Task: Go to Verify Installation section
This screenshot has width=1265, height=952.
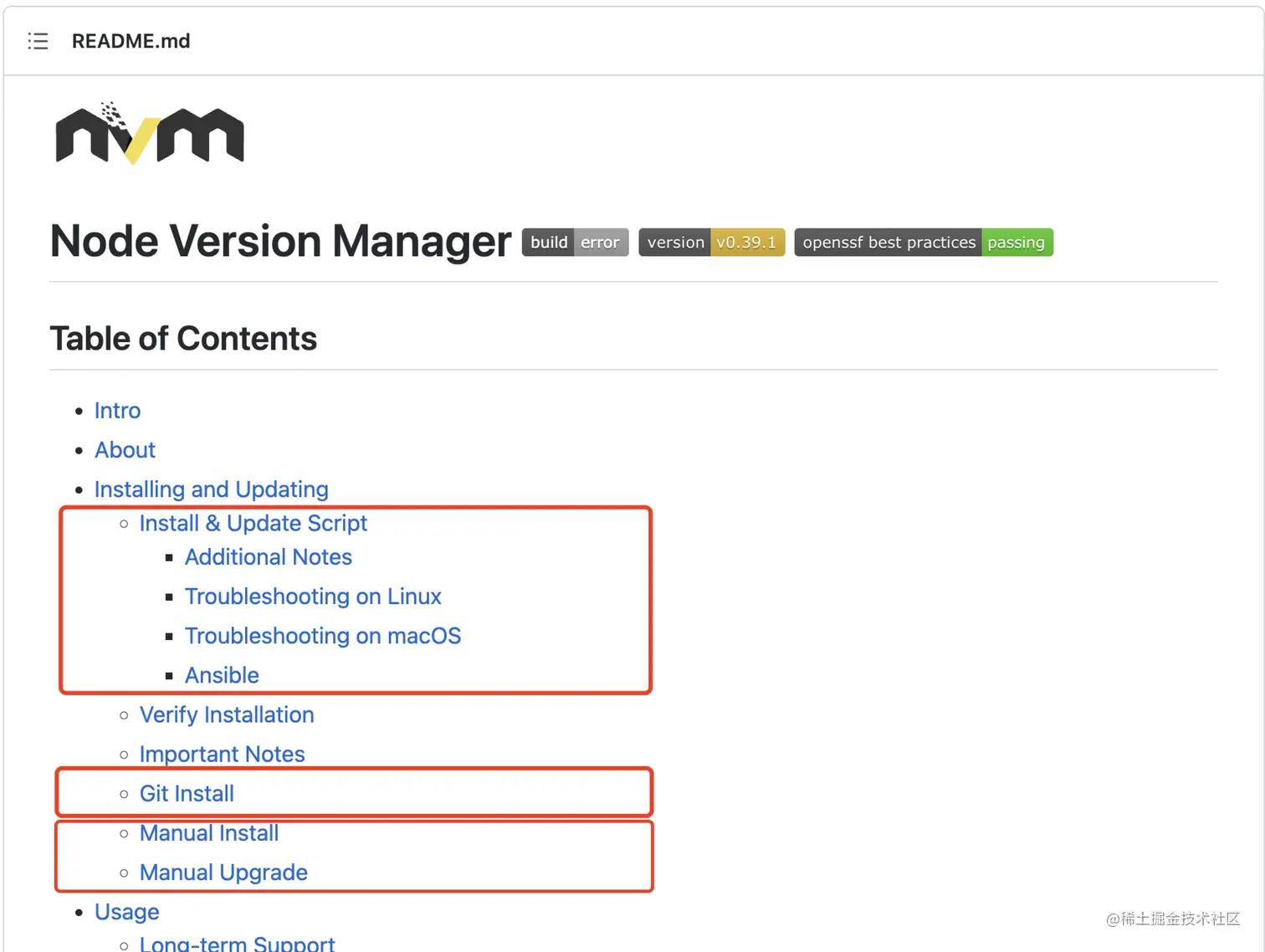Action: click(226, 715)
